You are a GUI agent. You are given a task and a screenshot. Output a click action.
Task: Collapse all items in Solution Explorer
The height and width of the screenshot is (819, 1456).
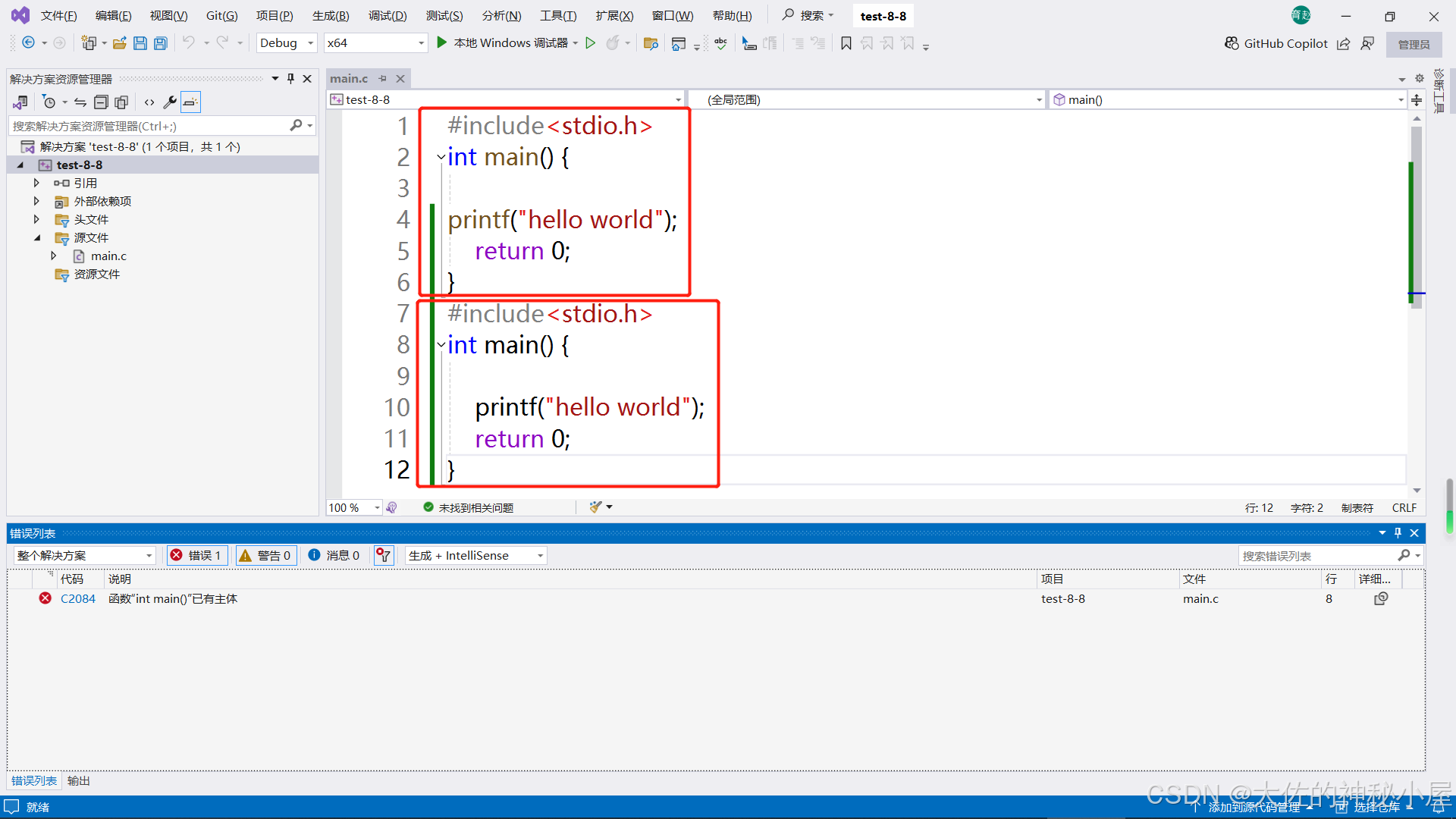click(101, 102)
